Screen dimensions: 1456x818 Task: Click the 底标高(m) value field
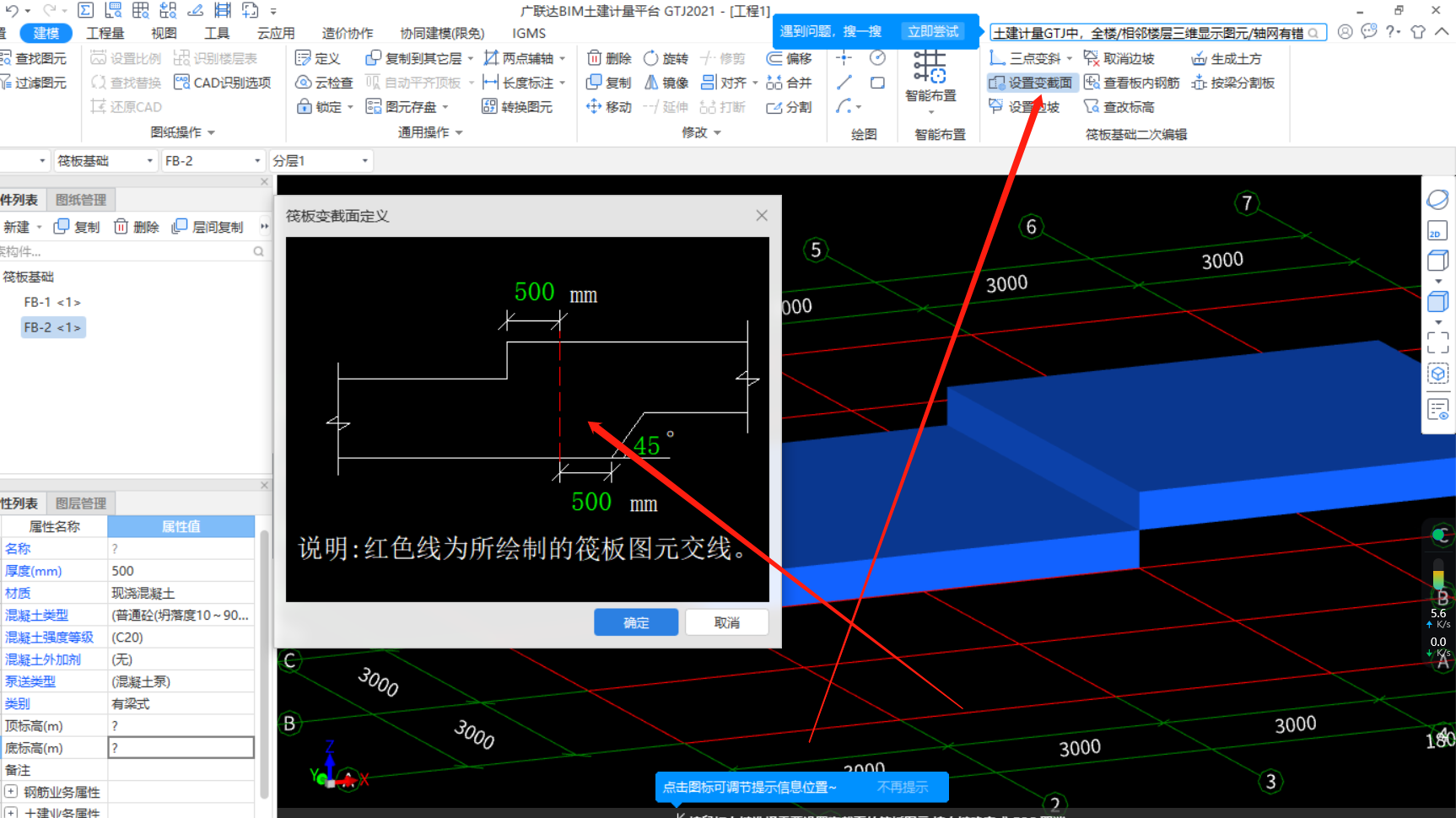[x=181, y=748]
